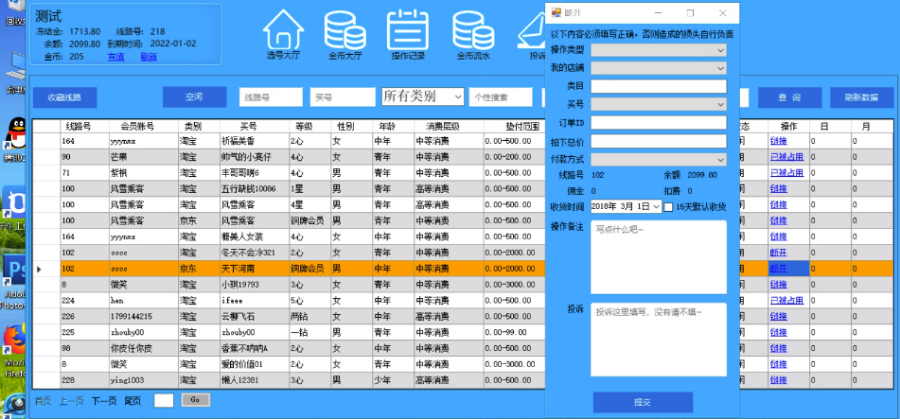The image size is (900, 419).
Task: Open the 所有类别 category filter
Action: click(422, 96)
